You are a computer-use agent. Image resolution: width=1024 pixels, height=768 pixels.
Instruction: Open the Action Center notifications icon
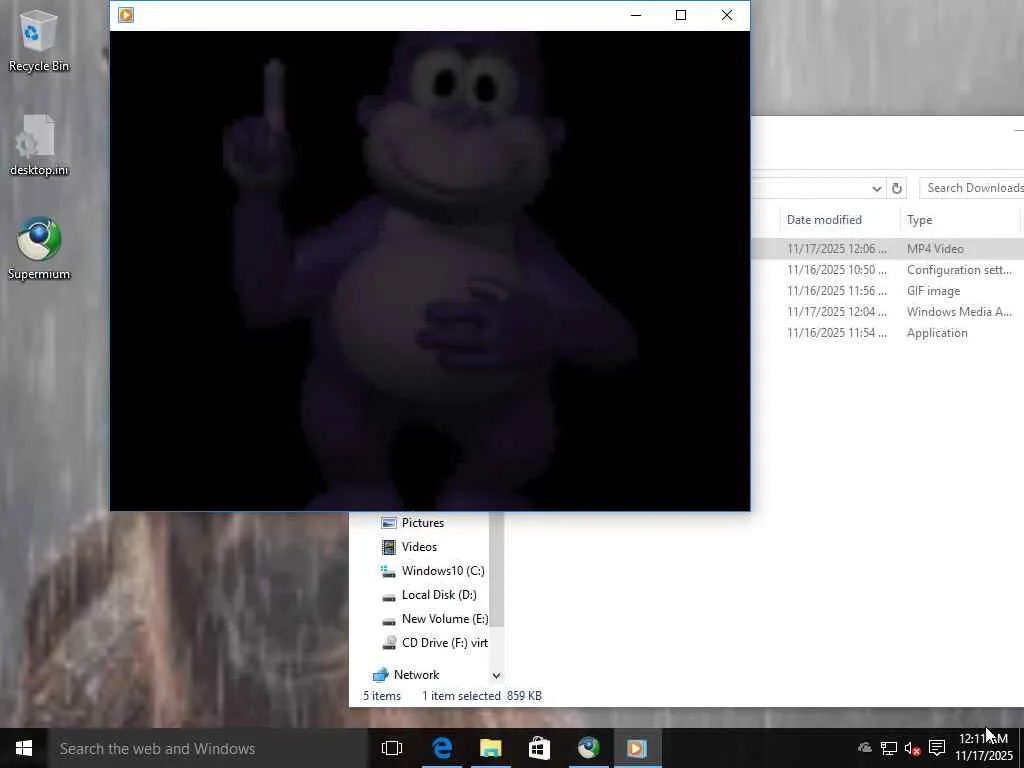click(937, 748)
